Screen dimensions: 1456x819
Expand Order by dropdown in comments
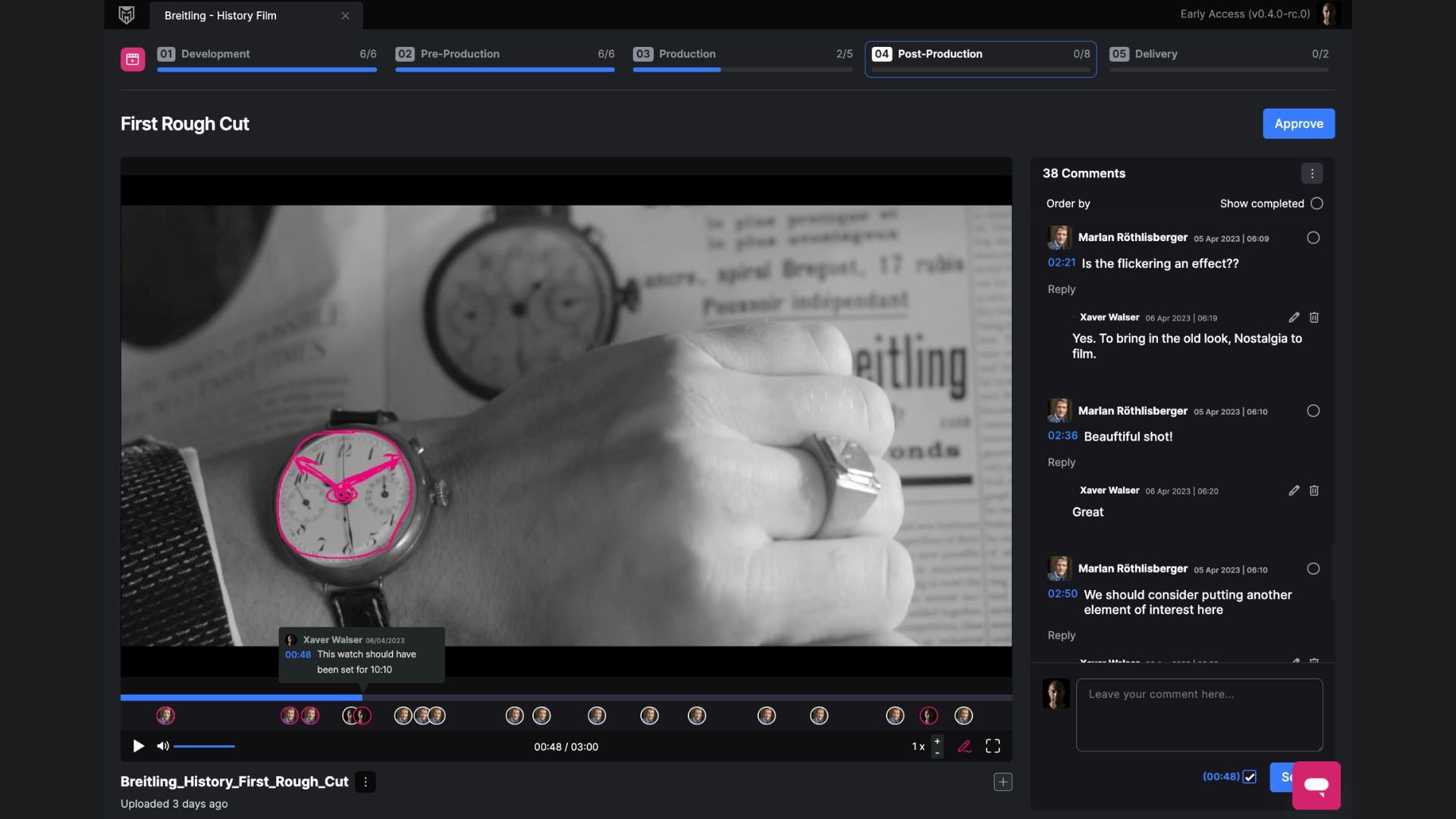click(1068, 203)
